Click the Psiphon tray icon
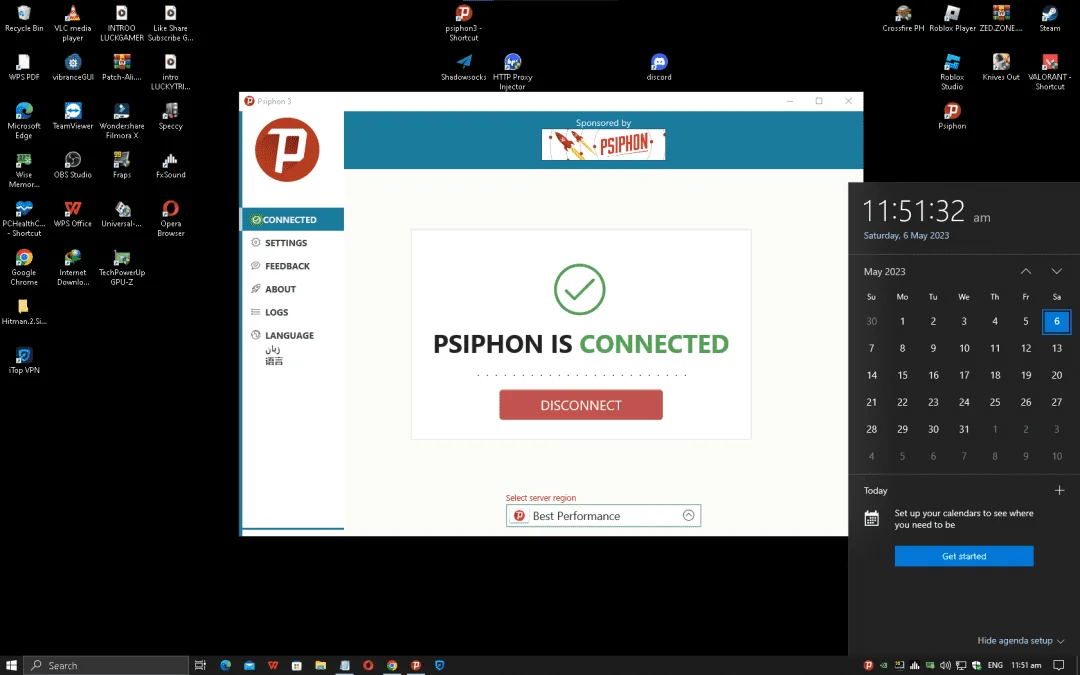The width and height of the screenshot is (1080, 675). coord(868,665)
